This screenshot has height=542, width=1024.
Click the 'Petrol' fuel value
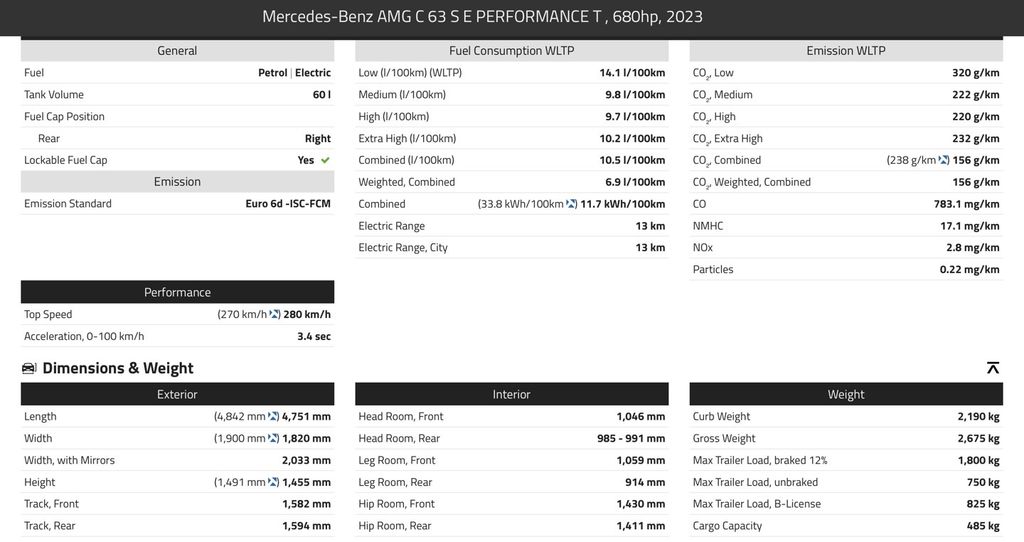point(272,72)
